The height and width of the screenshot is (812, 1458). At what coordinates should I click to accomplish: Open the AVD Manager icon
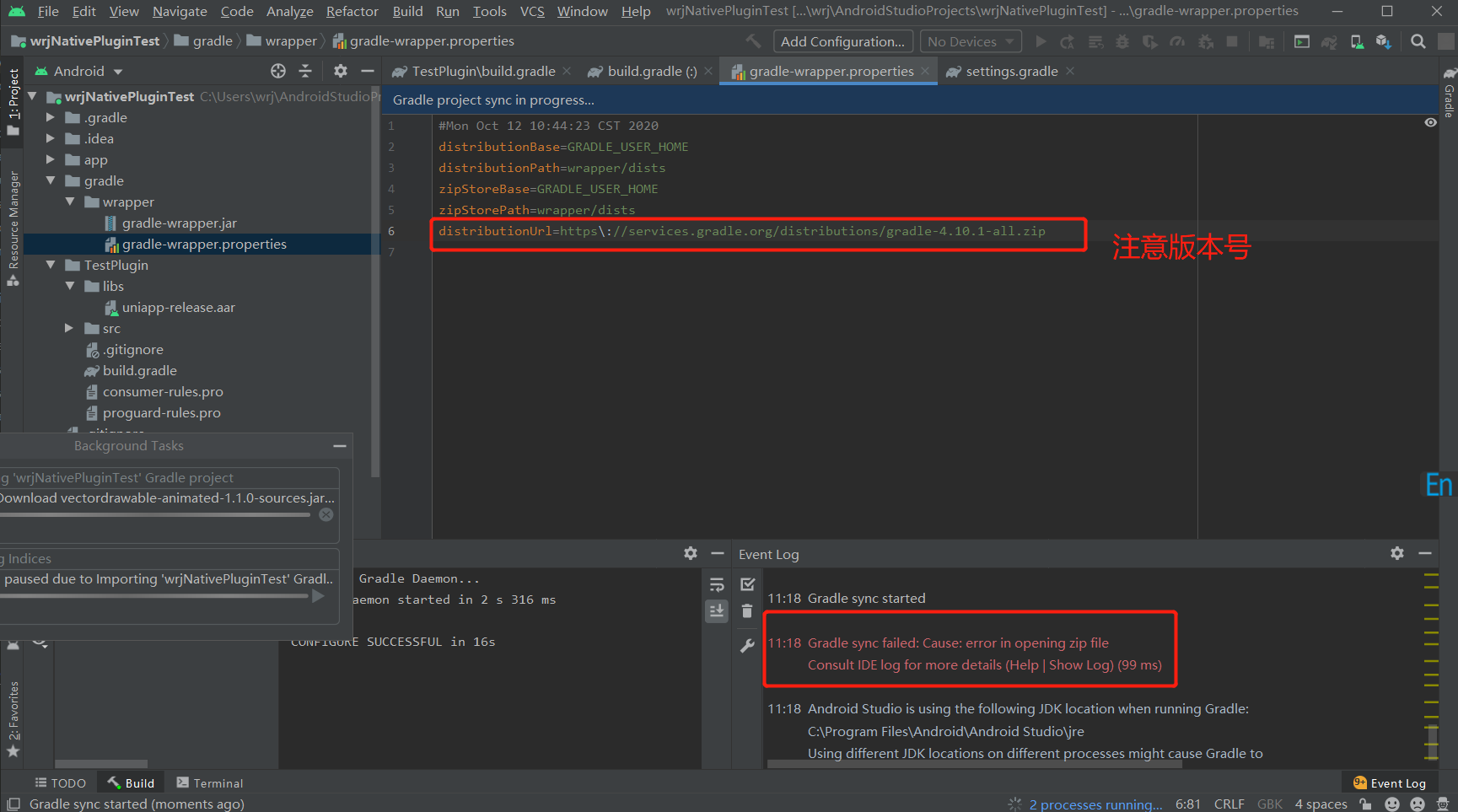(x=1357, y=41)
